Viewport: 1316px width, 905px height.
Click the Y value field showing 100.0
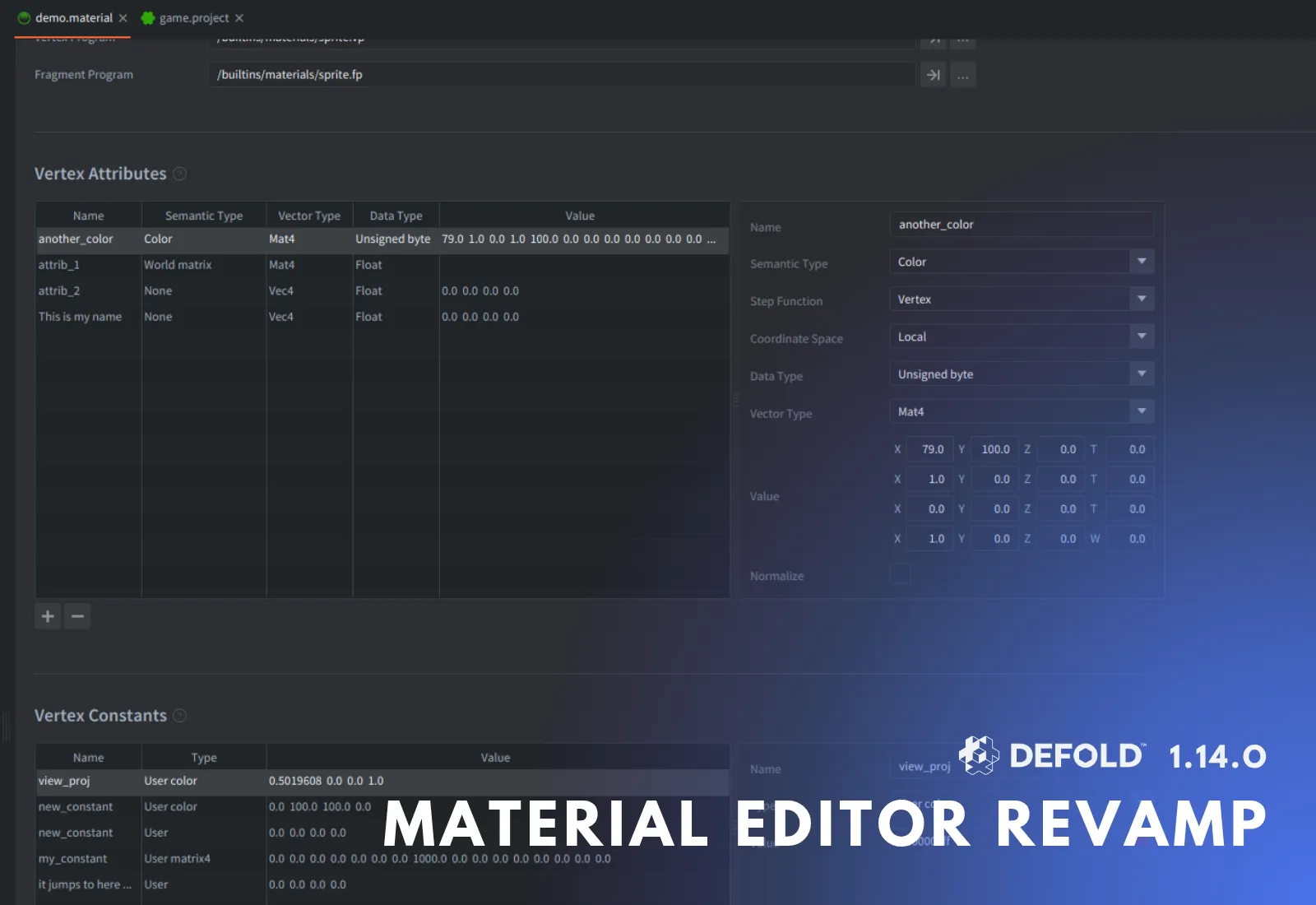tap(994, 449)
